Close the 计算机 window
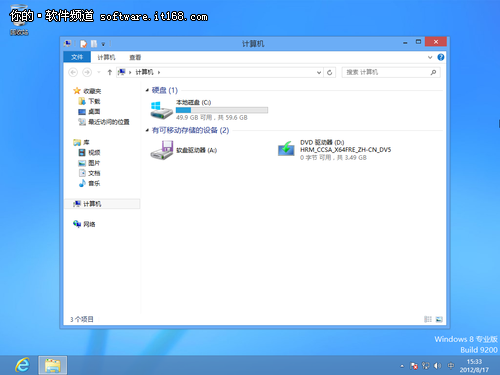Viewport: 500px width, 375px height. pyautogui.click(x=436, y=42)
